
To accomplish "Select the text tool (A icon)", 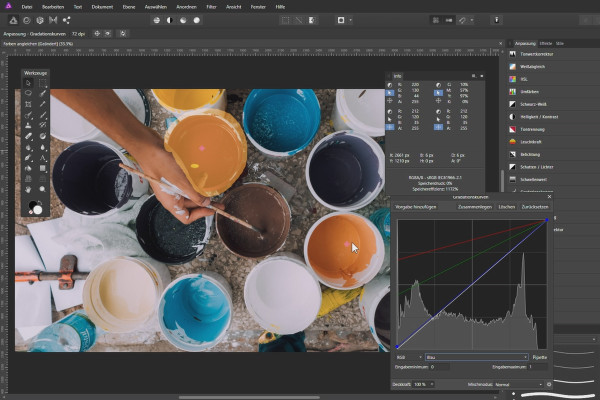I will coord(42,157).
